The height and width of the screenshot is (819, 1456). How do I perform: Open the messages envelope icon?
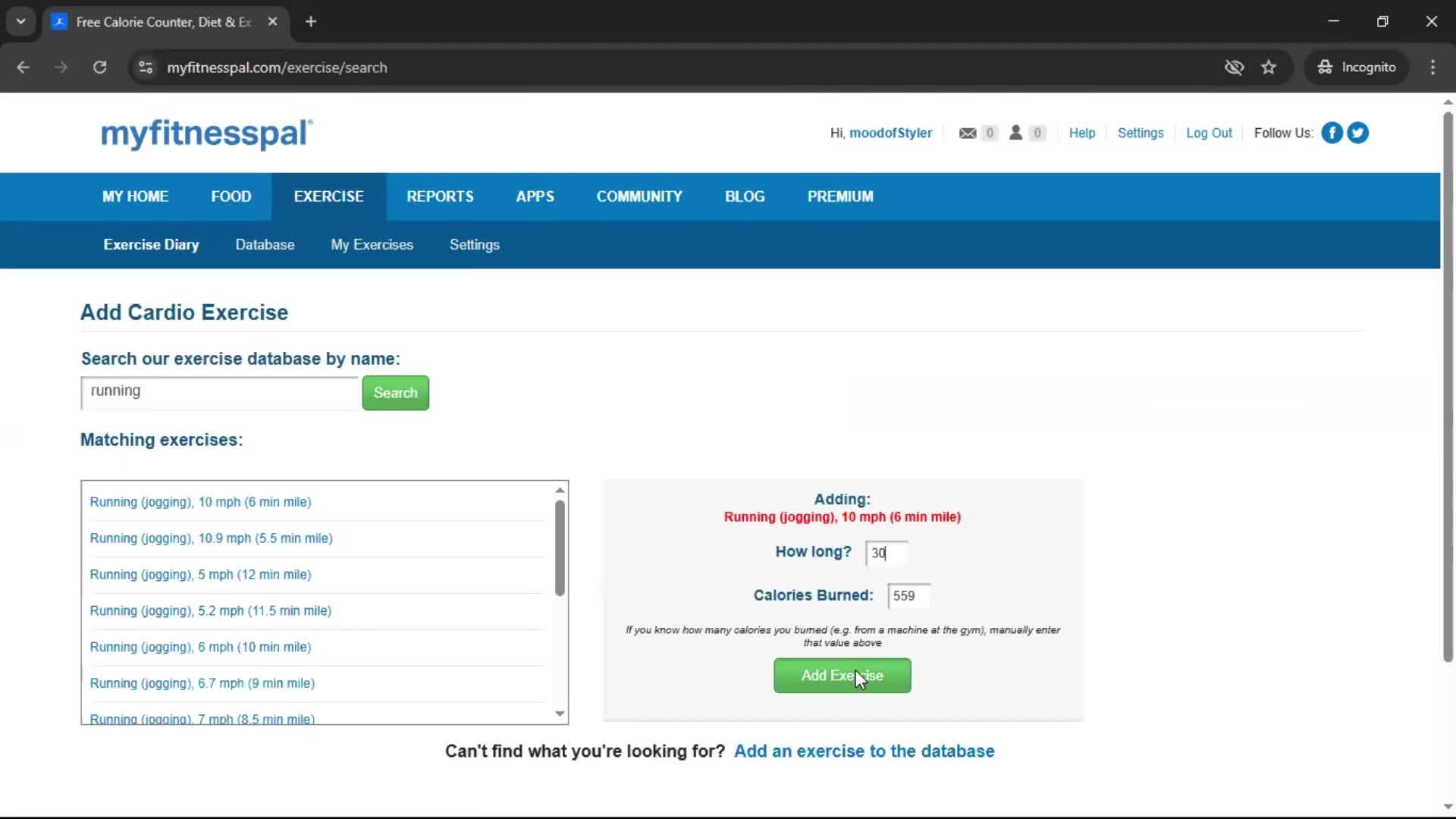pos(967,133)
